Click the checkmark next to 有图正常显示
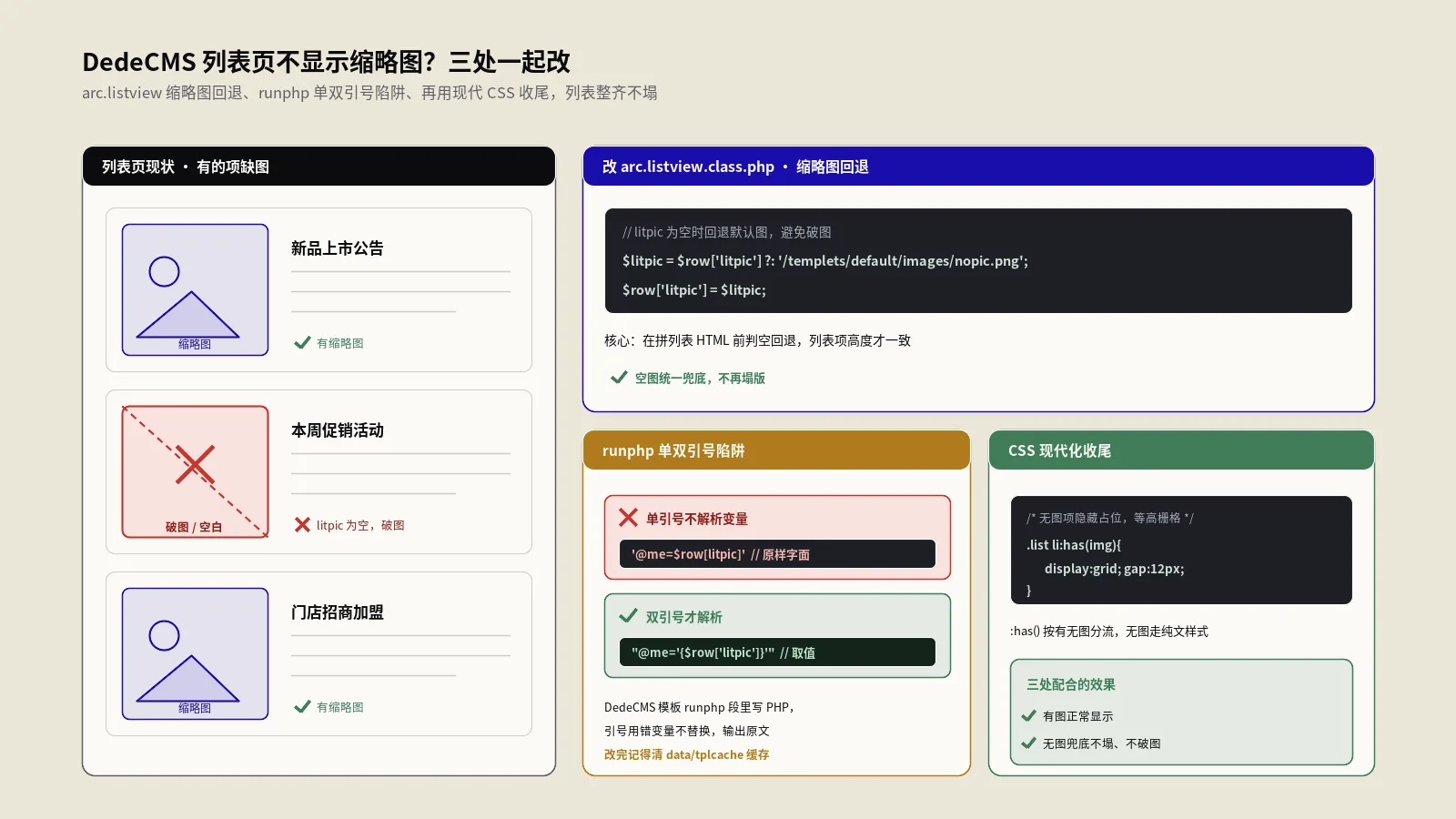1456x819 pixels. [x=1029, y=716]
